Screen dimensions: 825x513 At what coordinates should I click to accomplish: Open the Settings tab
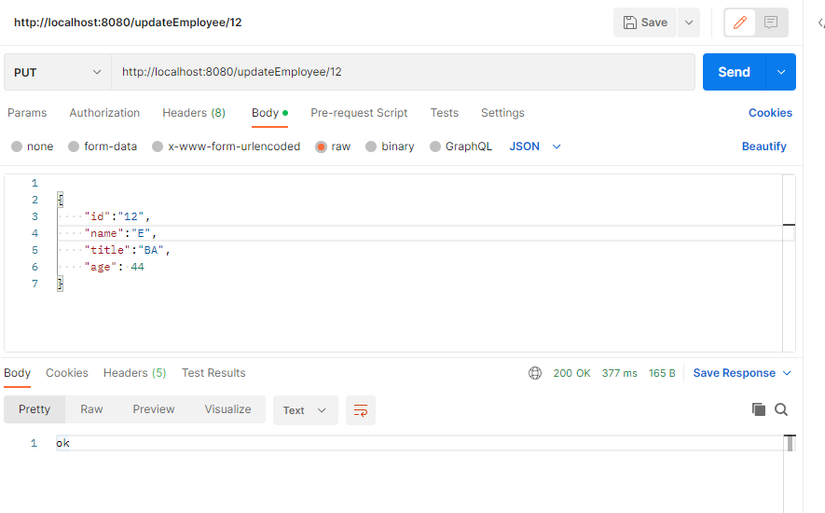(x=502, y=113)
